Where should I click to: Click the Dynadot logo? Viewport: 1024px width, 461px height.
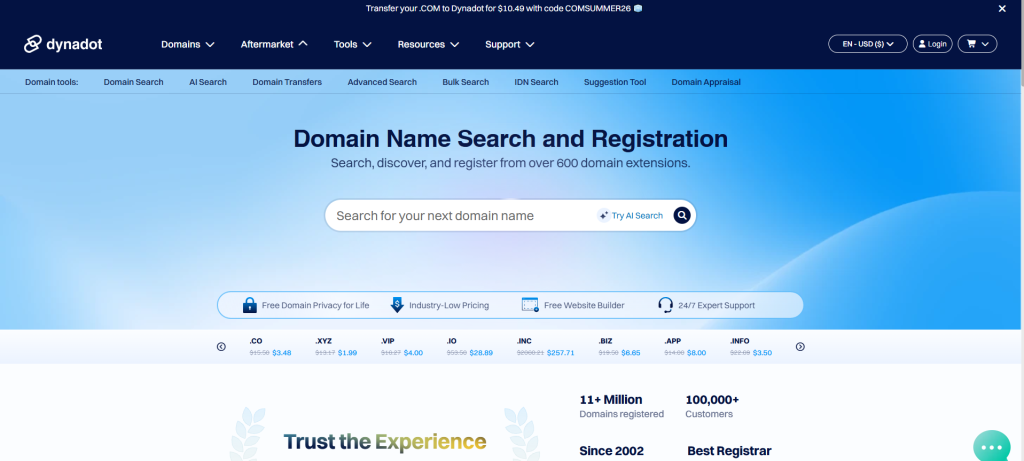point(63,44)
